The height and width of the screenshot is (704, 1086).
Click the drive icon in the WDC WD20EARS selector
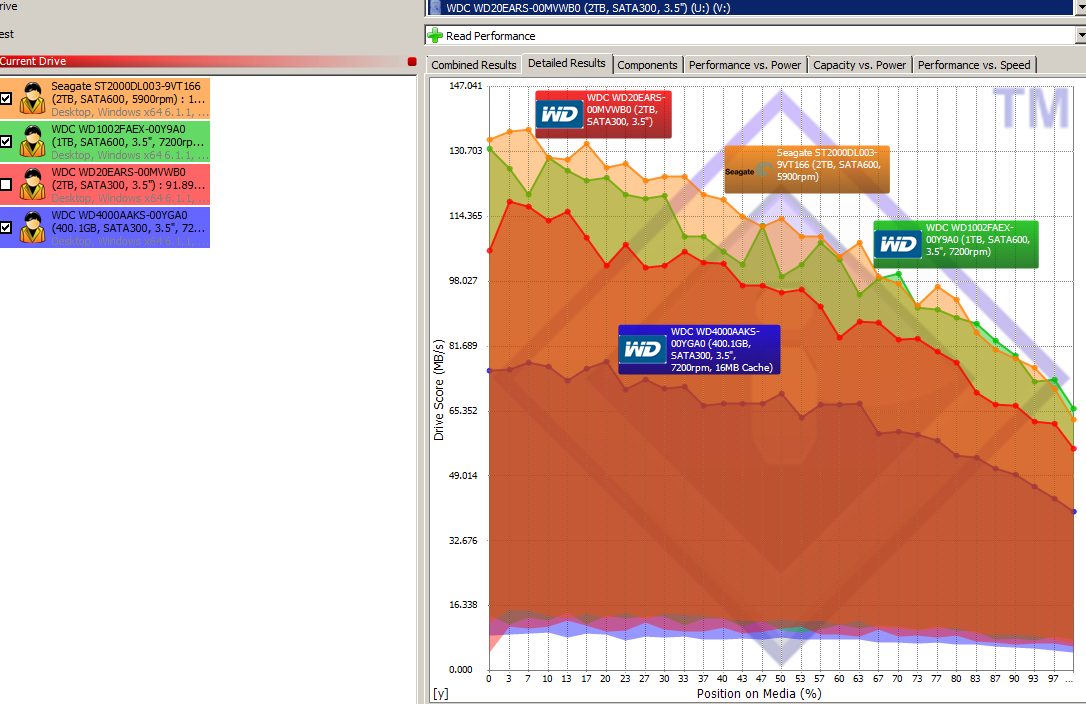tap(435, 8)
